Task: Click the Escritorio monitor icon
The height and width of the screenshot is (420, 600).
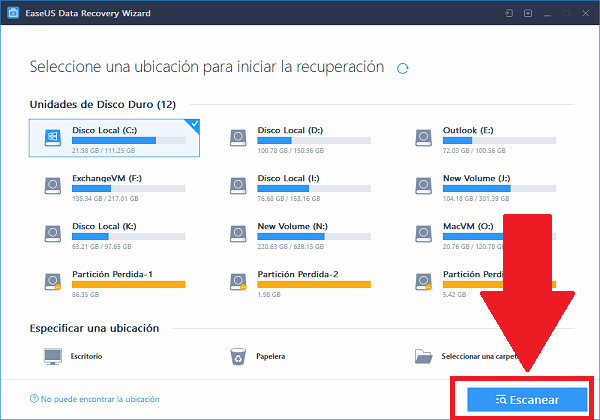Action: click(x=53, y=357)
